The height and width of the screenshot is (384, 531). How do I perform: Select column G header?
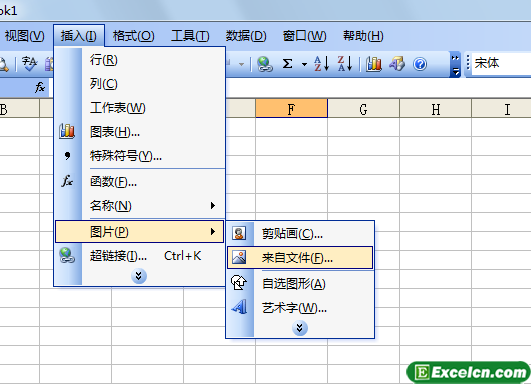[x=364, y=109]
